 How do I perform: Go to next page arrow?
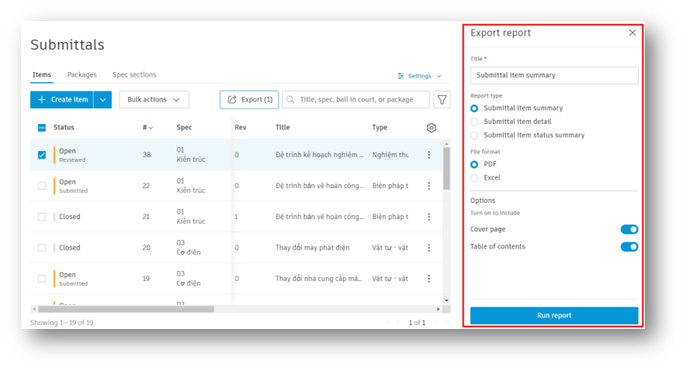pyautogui.click(x=436, y=322)
